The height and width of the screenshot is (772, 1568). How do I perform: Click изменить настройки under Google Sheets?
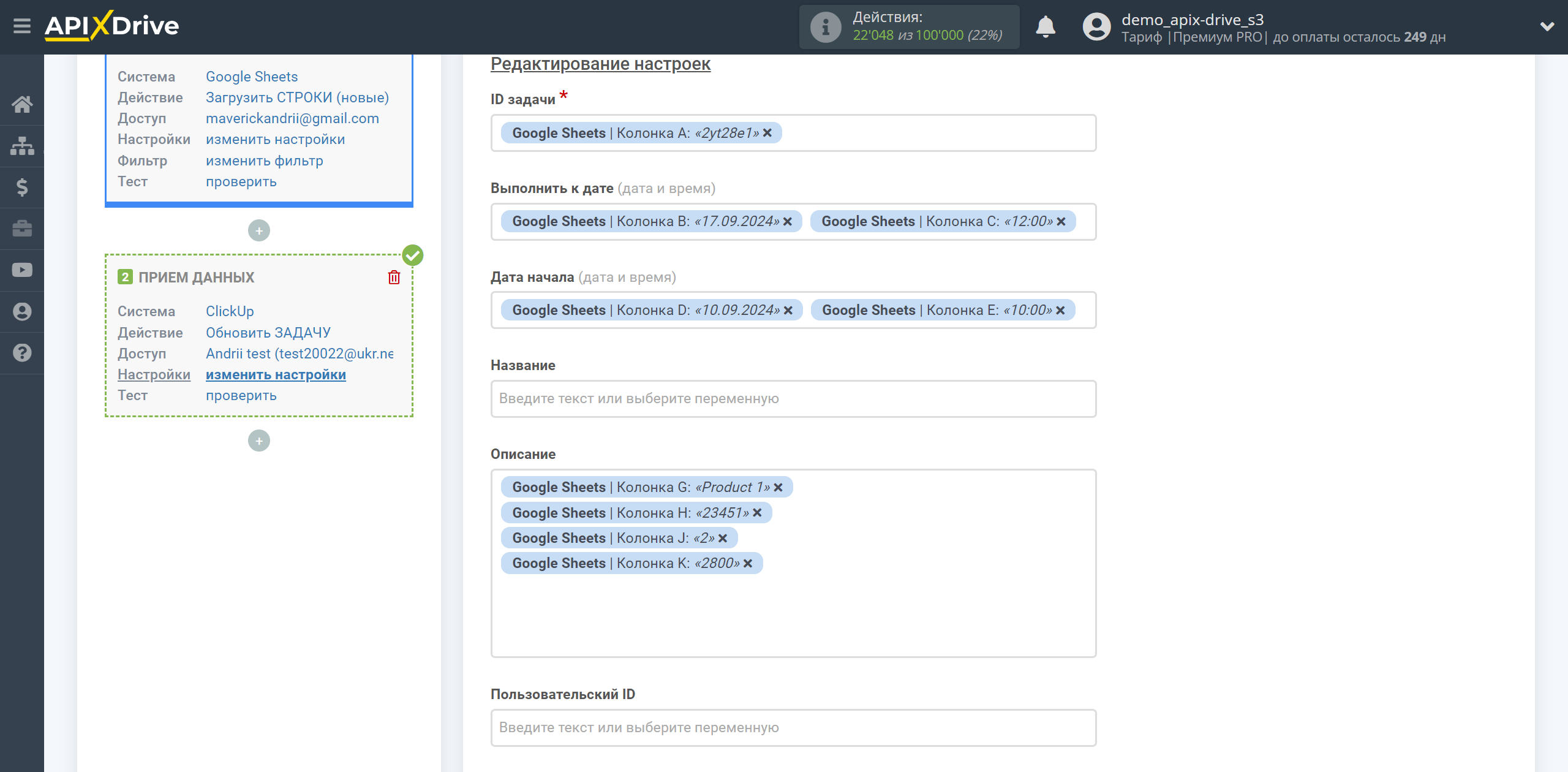pyautogui.click(x=275, y=139)
